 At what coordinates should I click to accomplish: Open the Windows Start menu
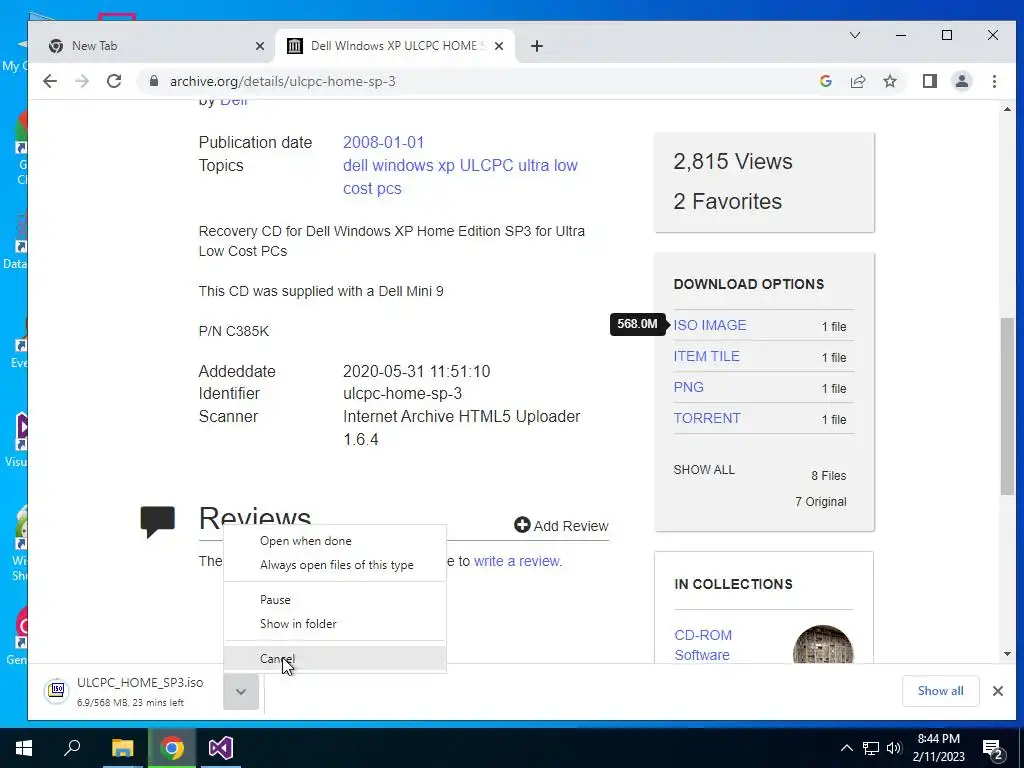[24, 748]
